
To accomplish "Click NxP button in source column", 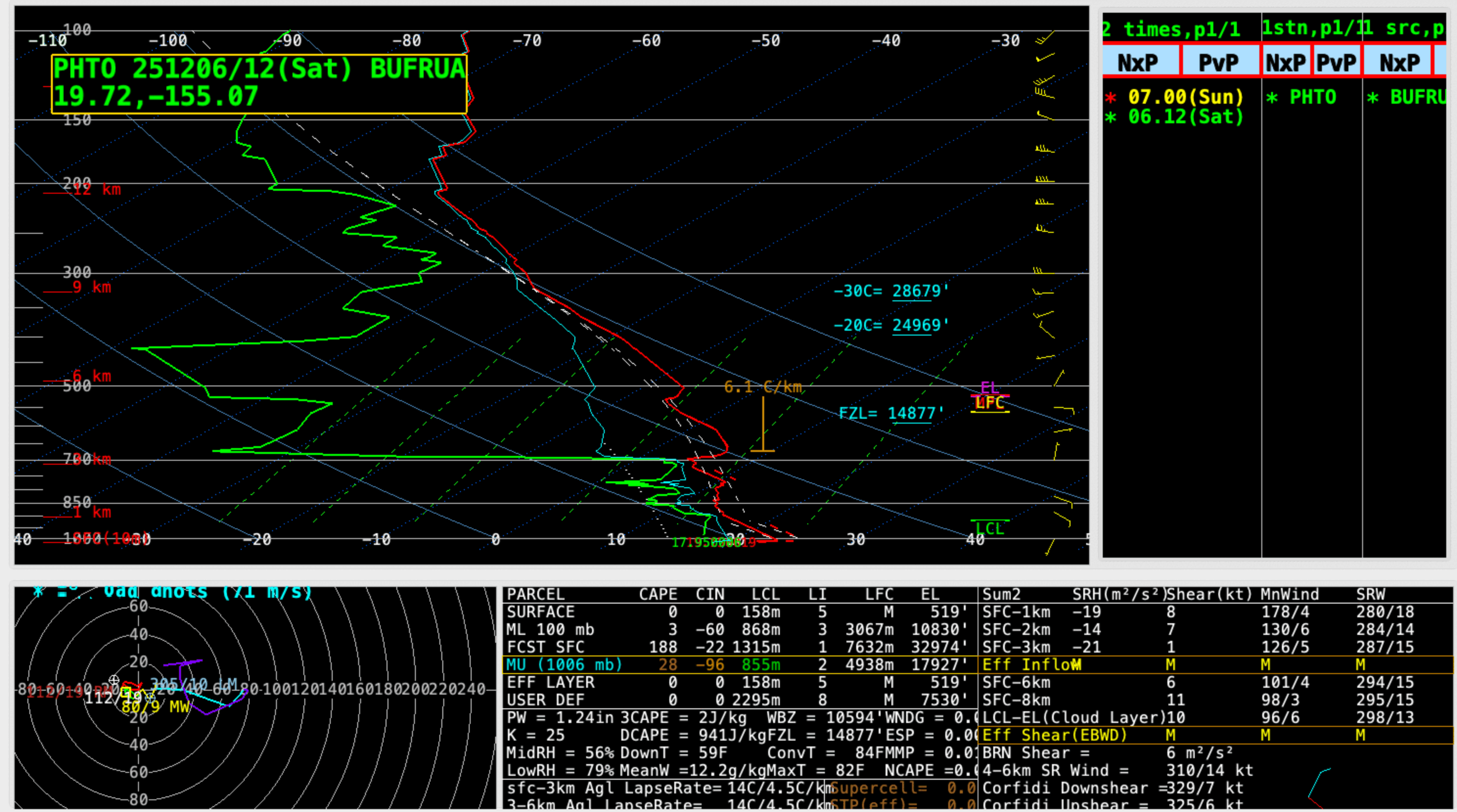I will (1398, 62).
